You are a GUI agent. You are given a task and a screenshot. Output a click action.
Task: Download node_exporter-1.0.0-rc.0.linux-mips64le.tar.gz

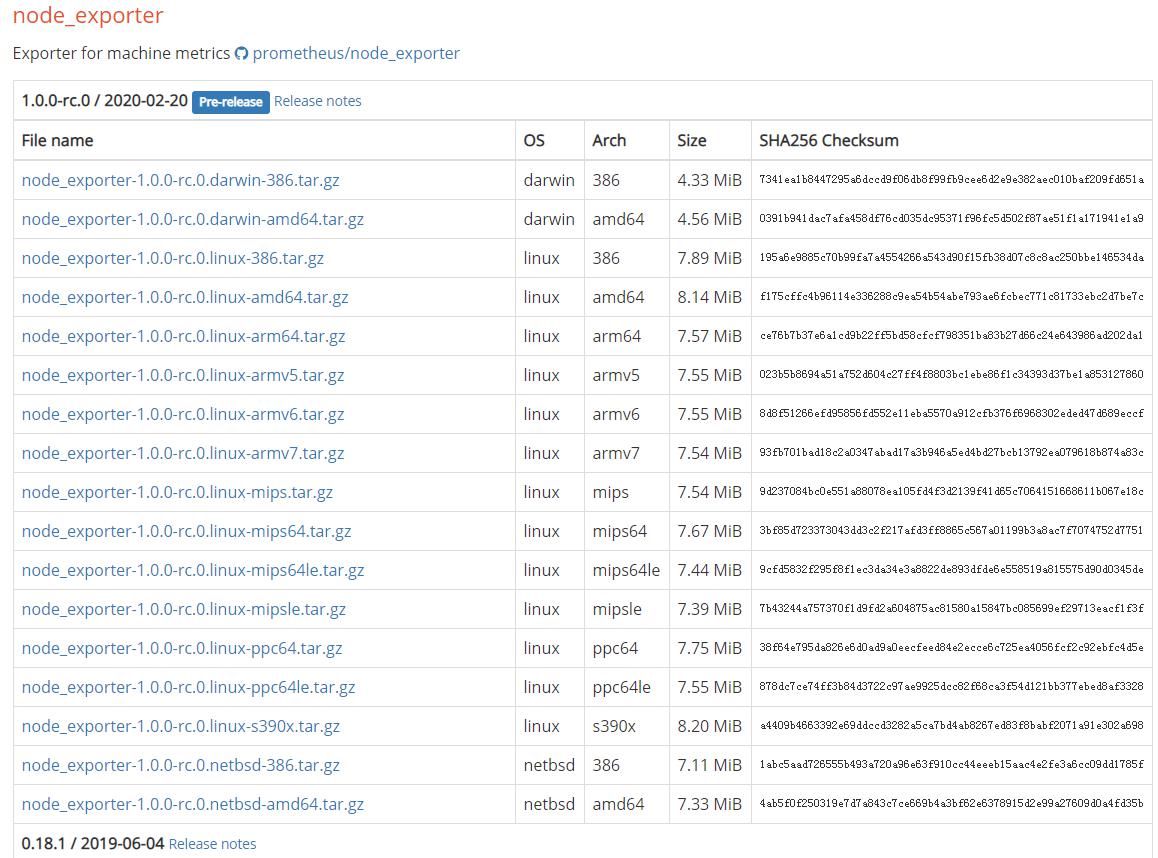(x=193, y=570)
